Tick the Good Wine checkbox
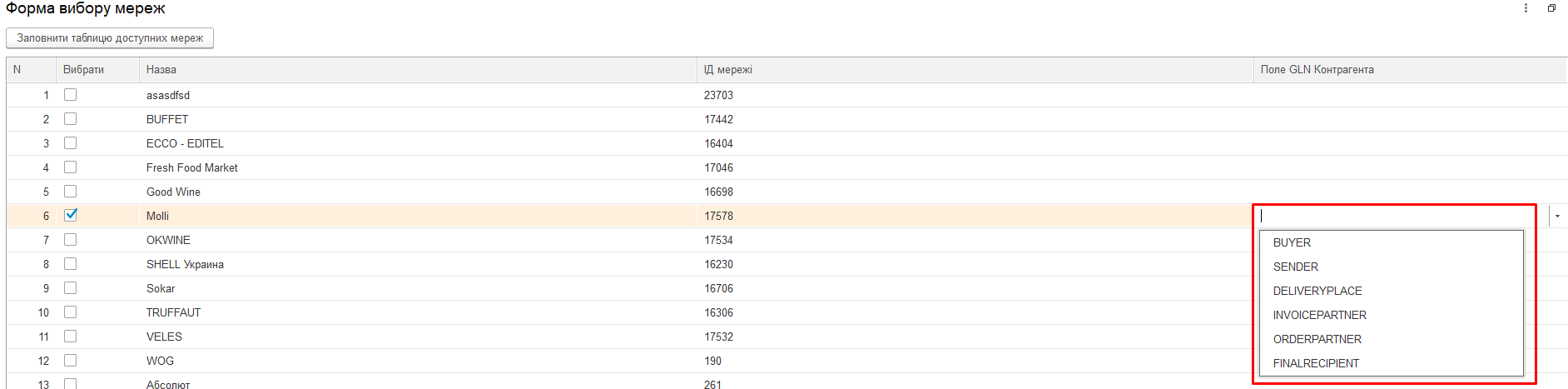Viewport: 1568px width, 389px height. pos(71,192)
